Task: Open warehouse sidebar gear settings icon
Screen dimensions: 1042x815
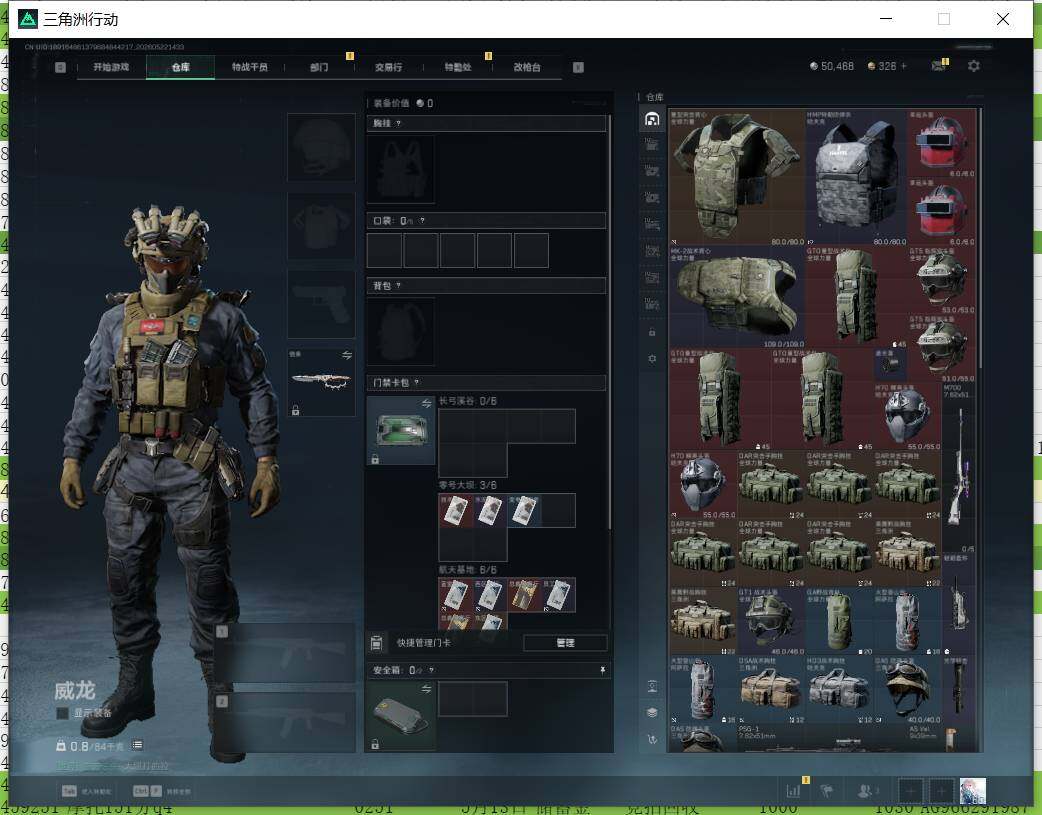Action: tap(652, 358)
